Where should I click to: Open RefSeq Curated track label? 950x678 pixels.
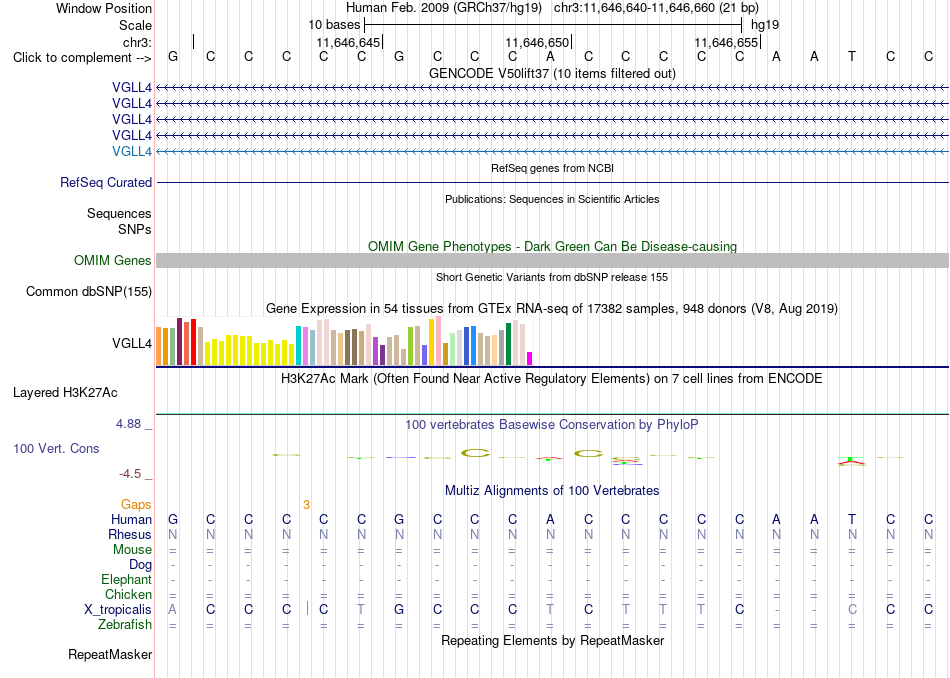coord(106,182)
